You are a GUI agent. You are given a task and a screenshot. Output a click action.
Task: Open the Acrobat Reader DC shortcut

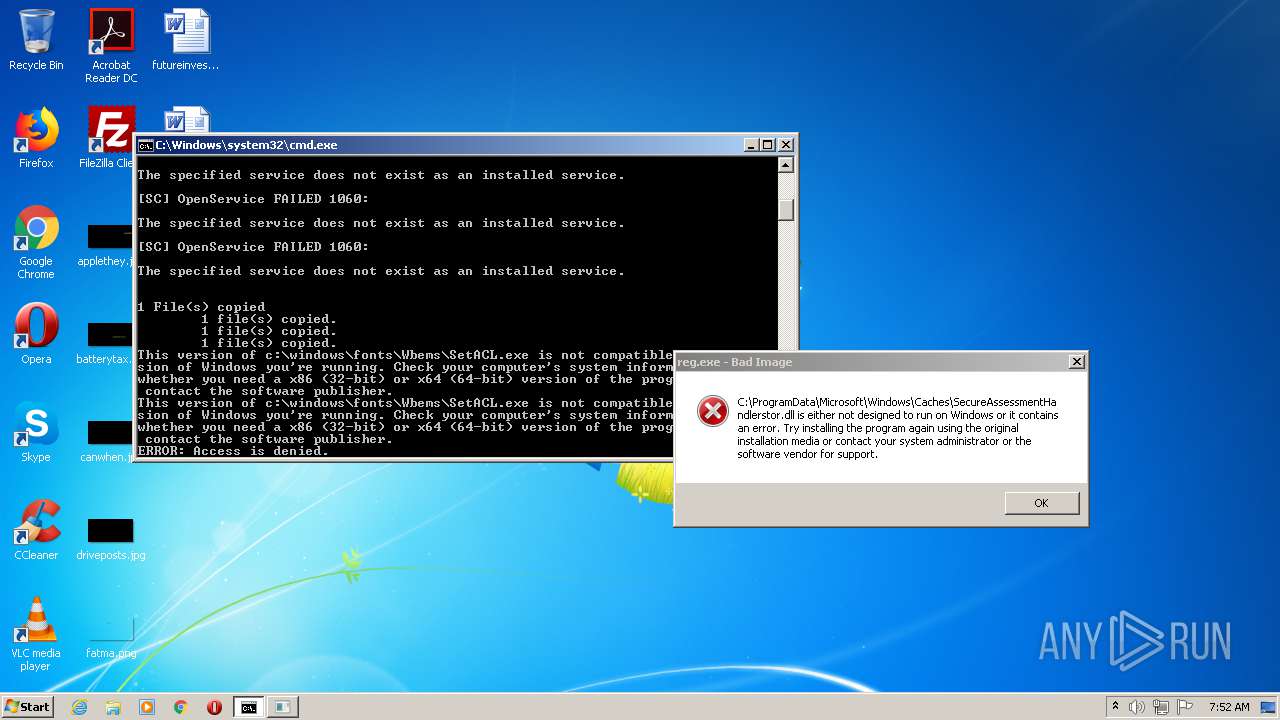[111, 46]
